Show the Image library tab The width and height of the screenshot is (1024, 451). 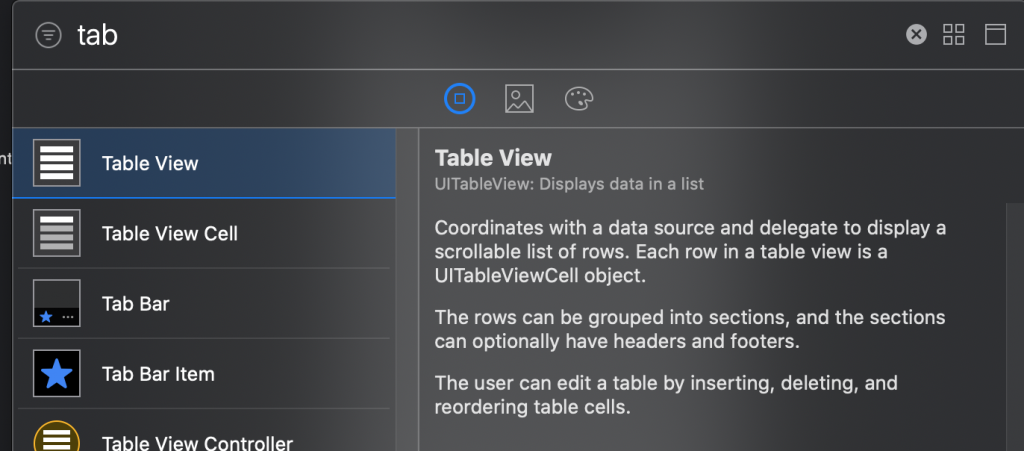[x=519, y=98]
